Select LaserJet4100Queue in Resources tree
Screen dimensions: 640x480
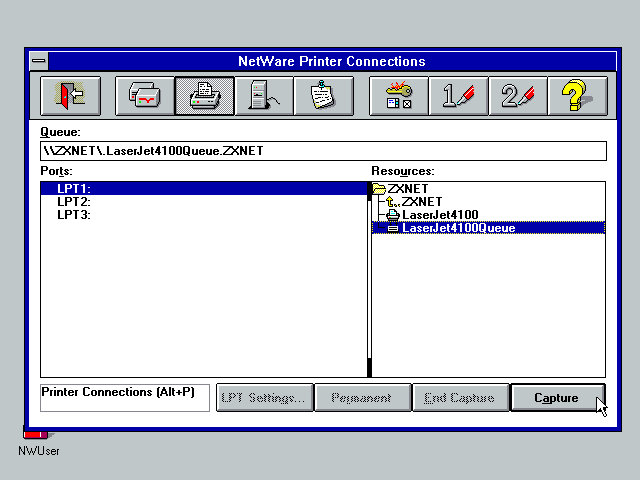click(x=489, y=228)
